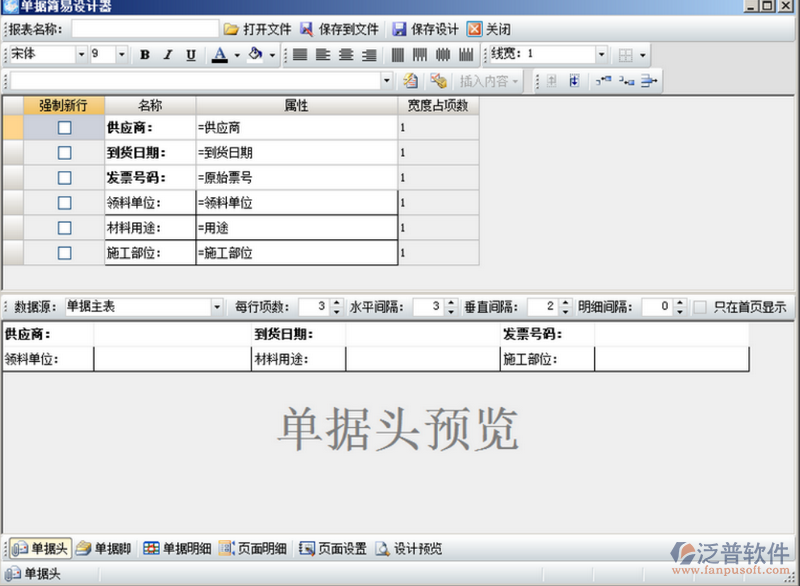Click the clear formula eraser icon
Screen dimensions: 800x586
pos(438,81)
